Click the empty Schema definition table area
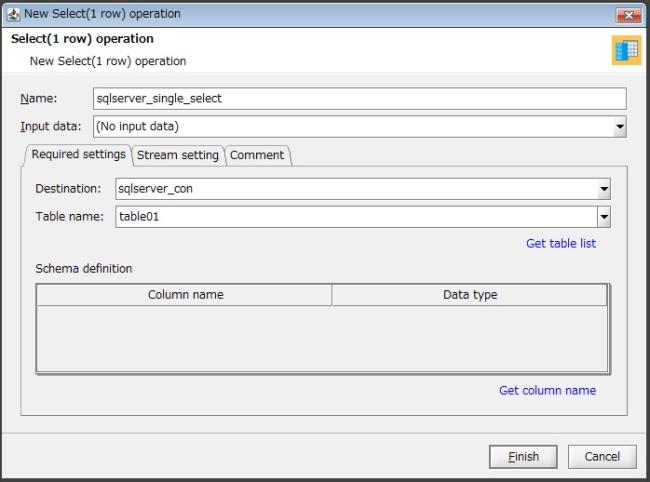Screen dimensions: 650x482 [321, 338]
